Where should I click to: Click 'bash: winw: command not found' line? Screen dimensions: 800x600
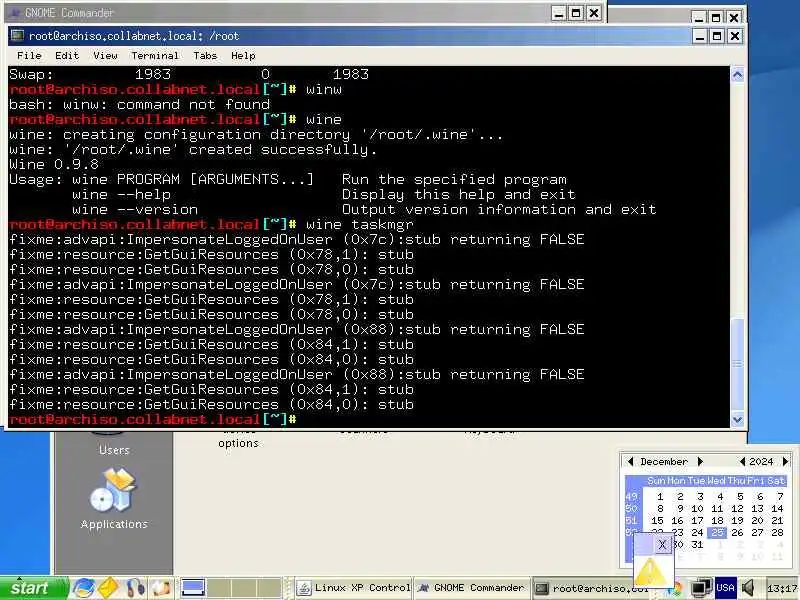tap(140, 105)
